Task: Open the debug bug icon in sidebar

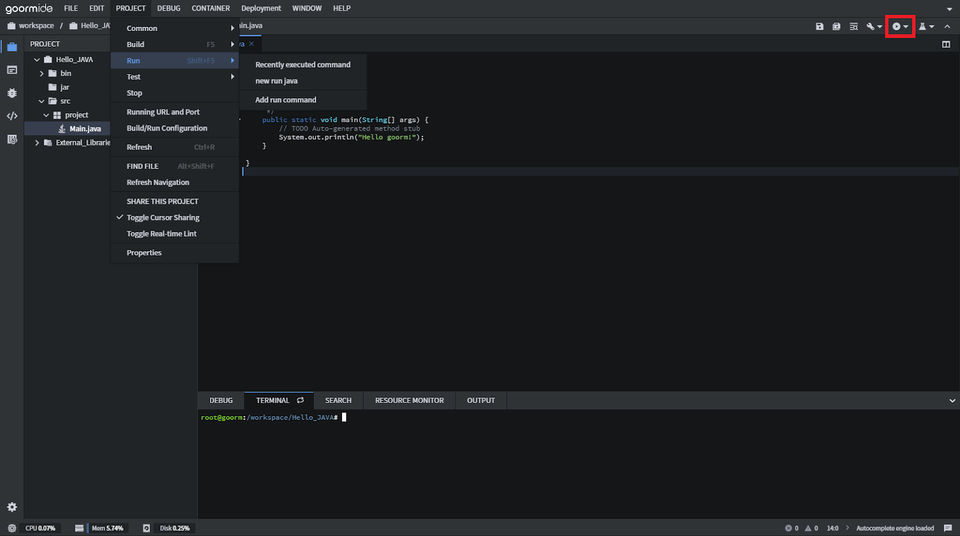Action: click(x=12, y=93)
